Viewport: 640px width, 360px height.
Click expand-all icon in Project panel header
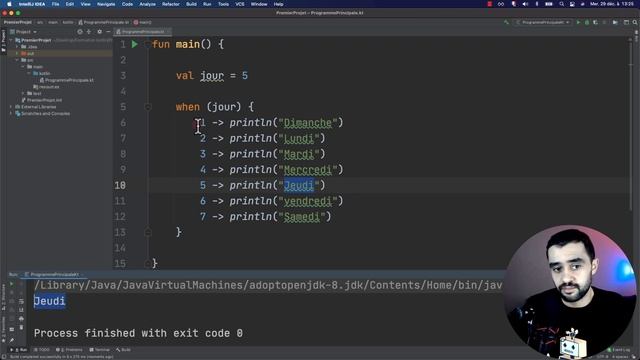point(89,31)
